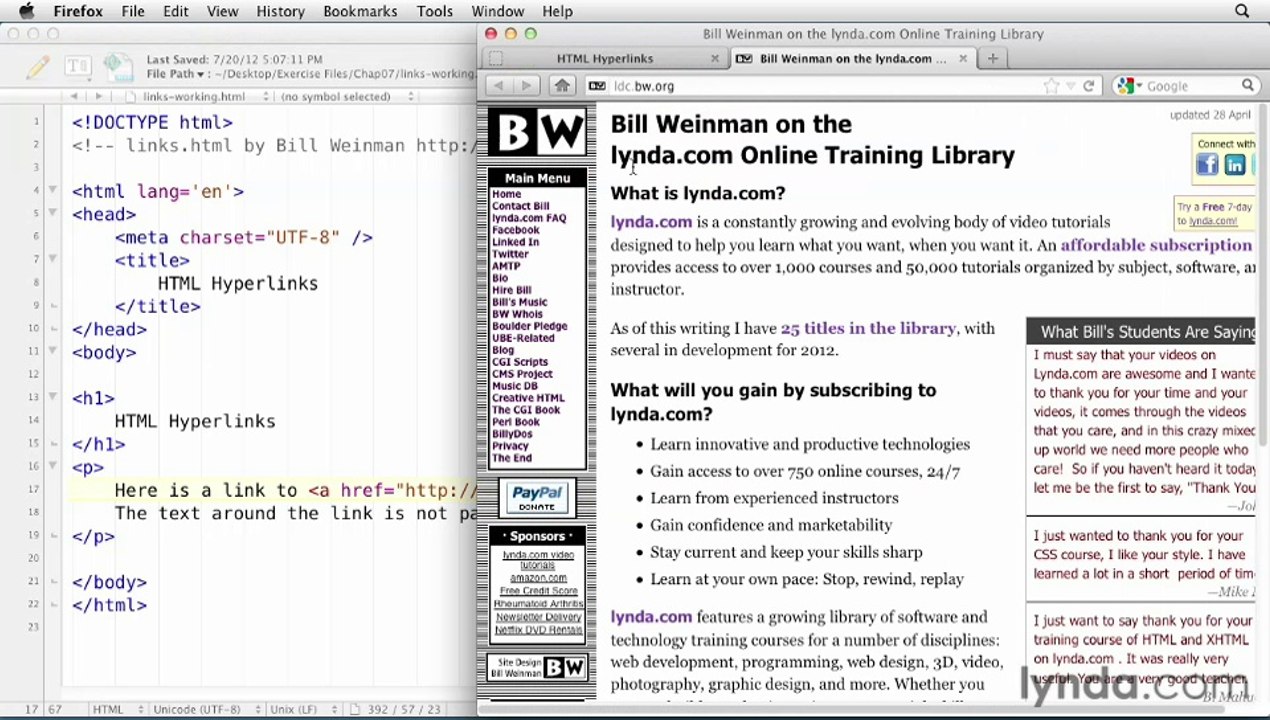Bookmark this page with the star icon
This screenshot has width=1270, height=720.
[x=1051, y=86]
